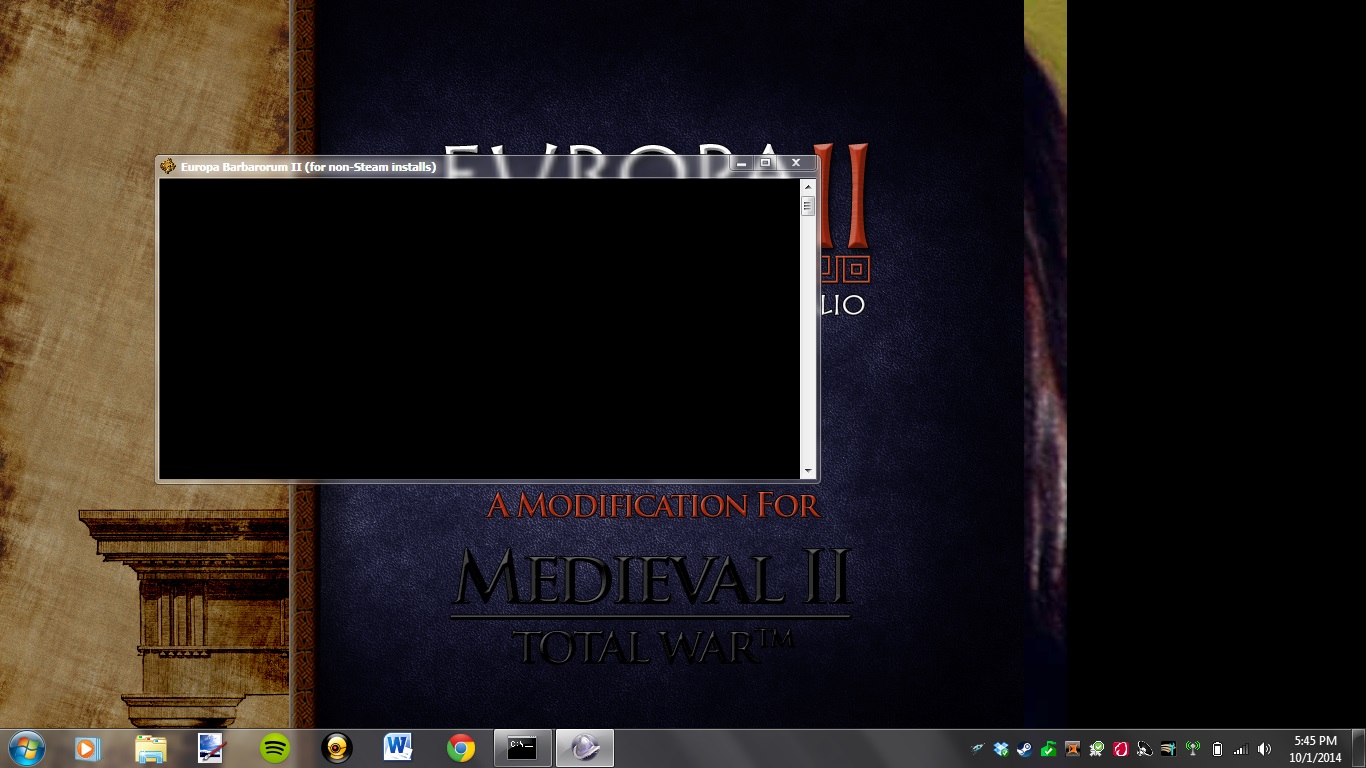The image size is (1366, 768).
Task: Click the Dropbox tray icon
Action: click(x=1001, y=748)
